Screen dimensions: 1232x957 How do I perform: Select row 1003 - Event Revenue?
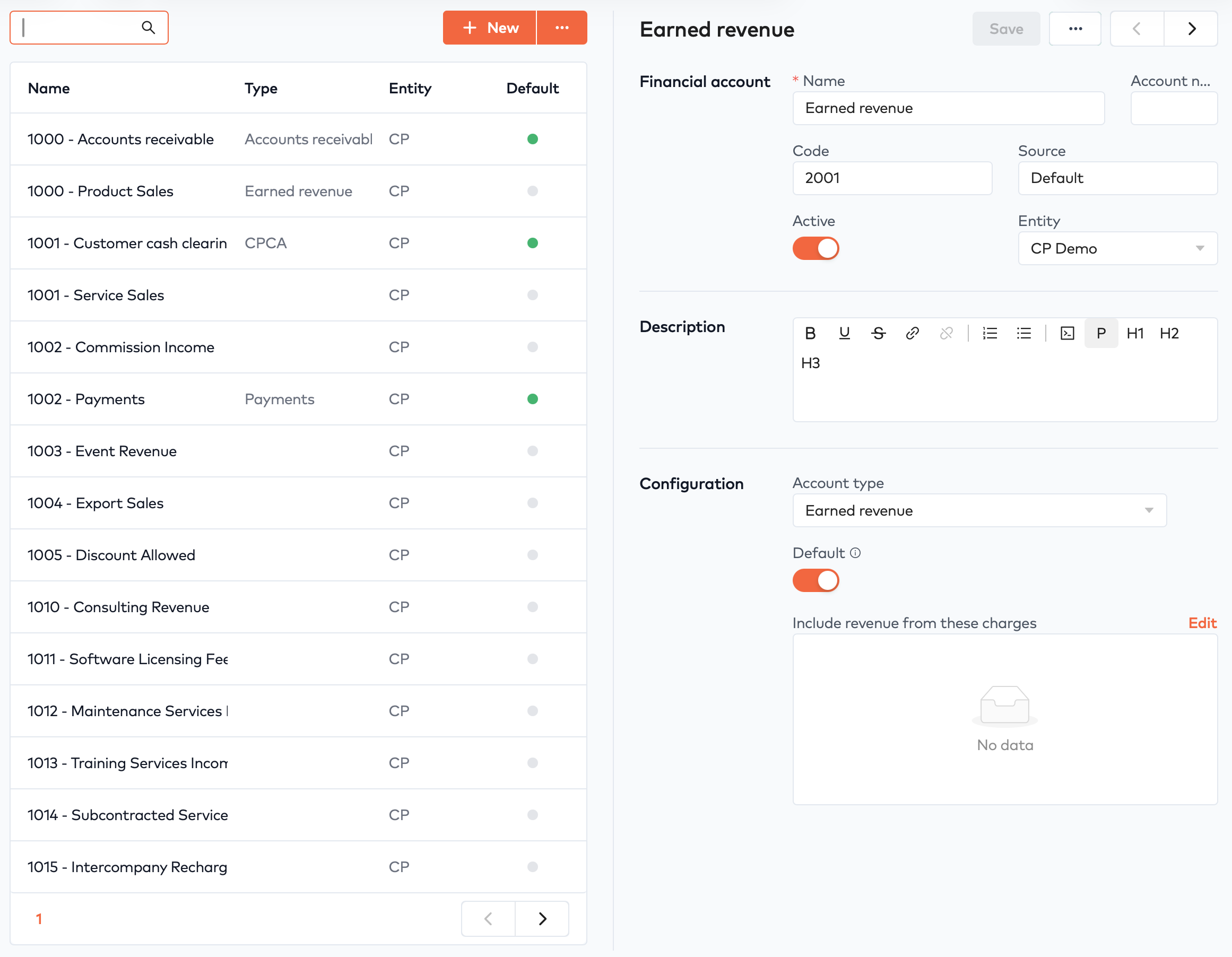[298, 451]
